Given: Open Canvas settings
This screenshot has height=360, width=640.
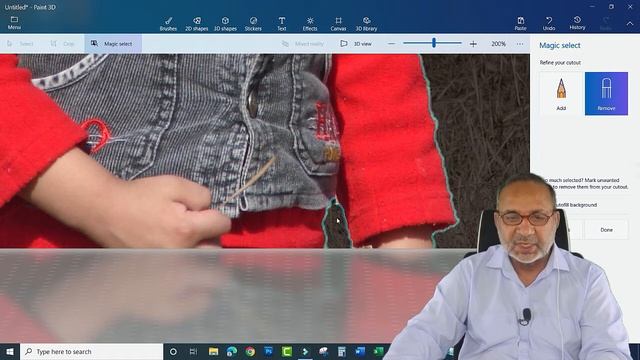Looking at the screenshot, I should tap(338, 24).
